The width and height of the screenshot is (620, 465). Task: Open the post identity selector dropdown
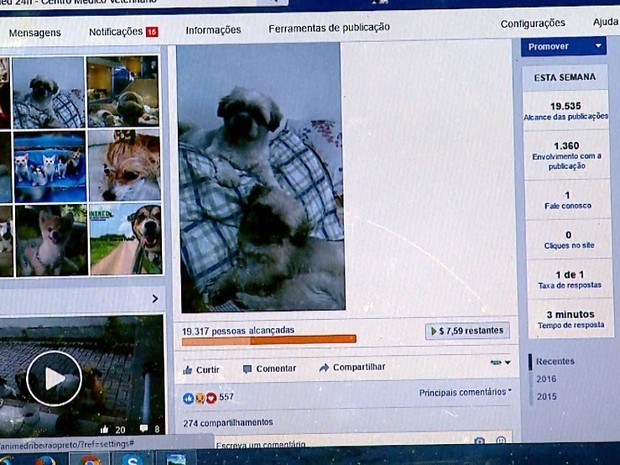click(500, 362)
